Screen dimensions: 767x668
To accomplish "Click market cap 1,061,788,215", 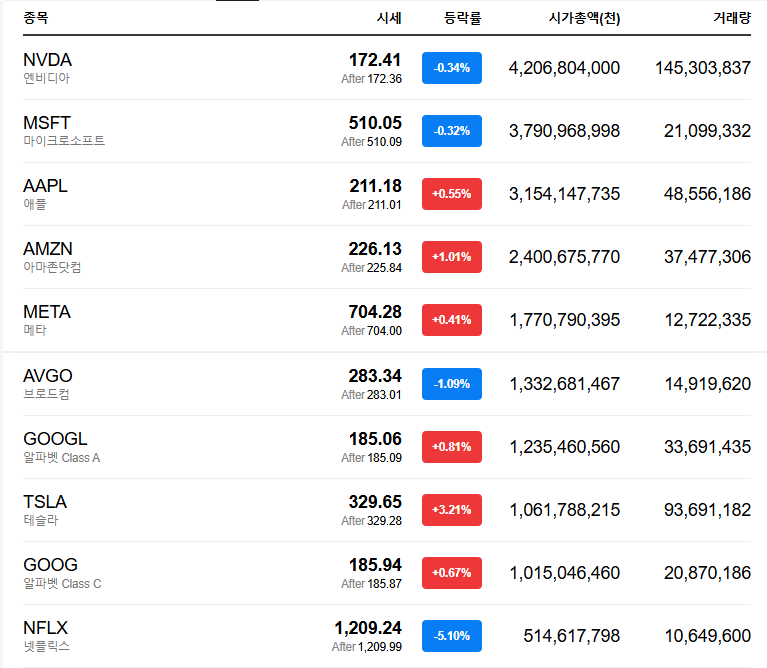I will pyautogui.click(x=565, y=510).
